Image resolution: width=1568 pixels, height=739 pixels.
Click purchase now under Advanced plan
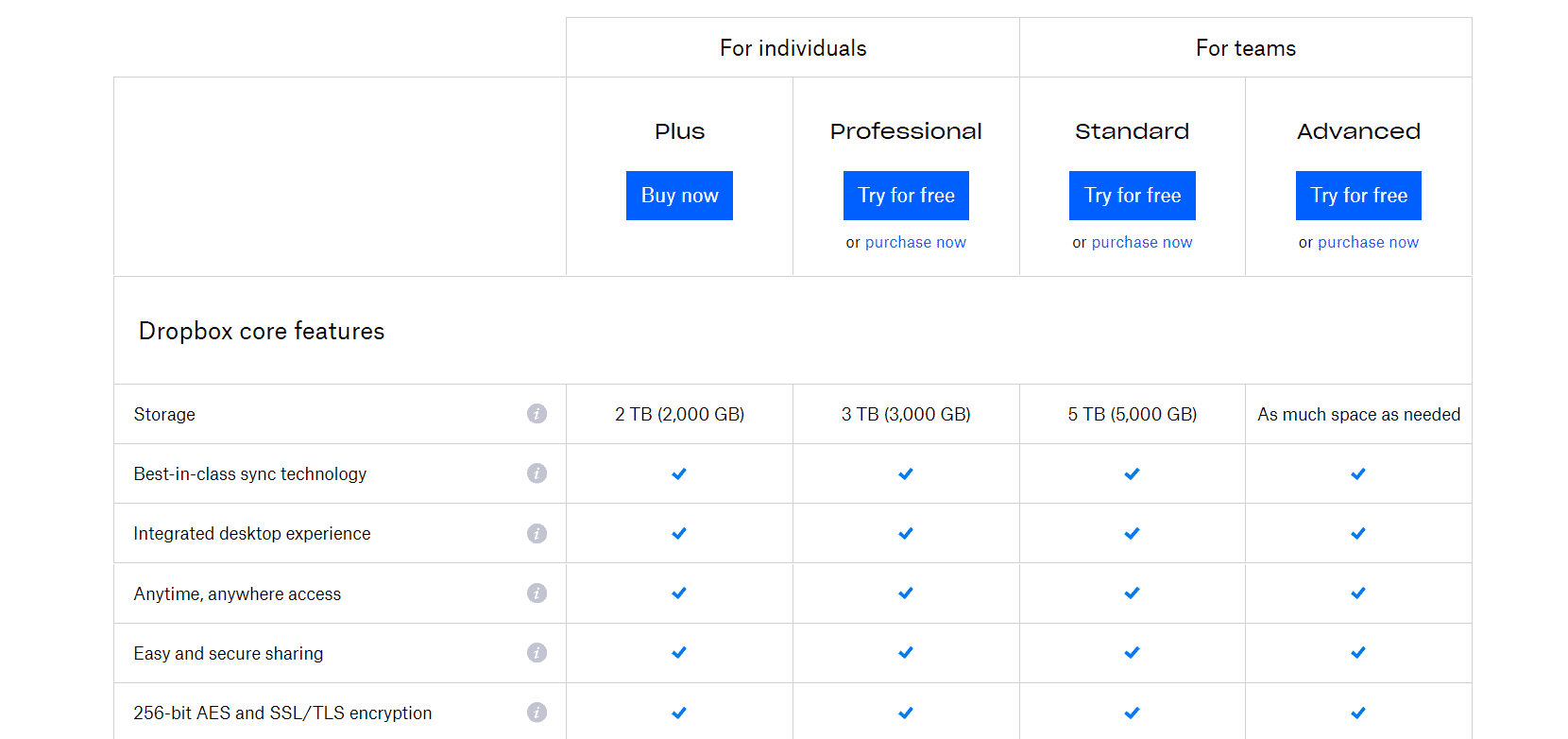point(1368,242)
